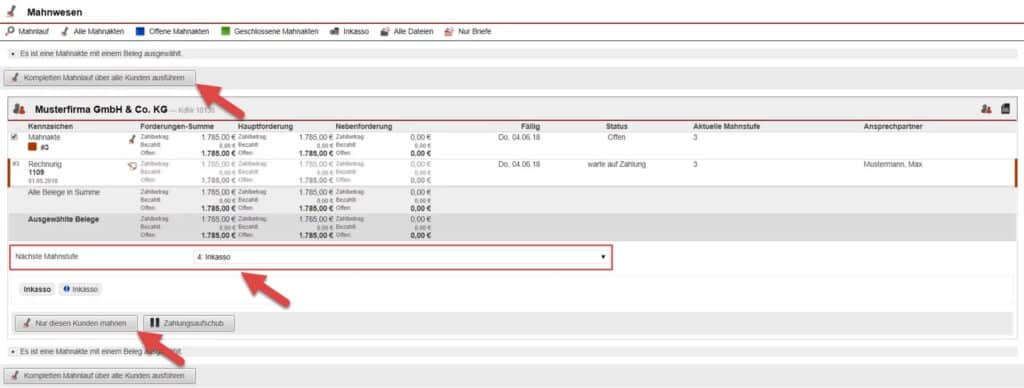
Task: Click the icon in Rechnung 1109 row
Action: click(x=132, y=166)
